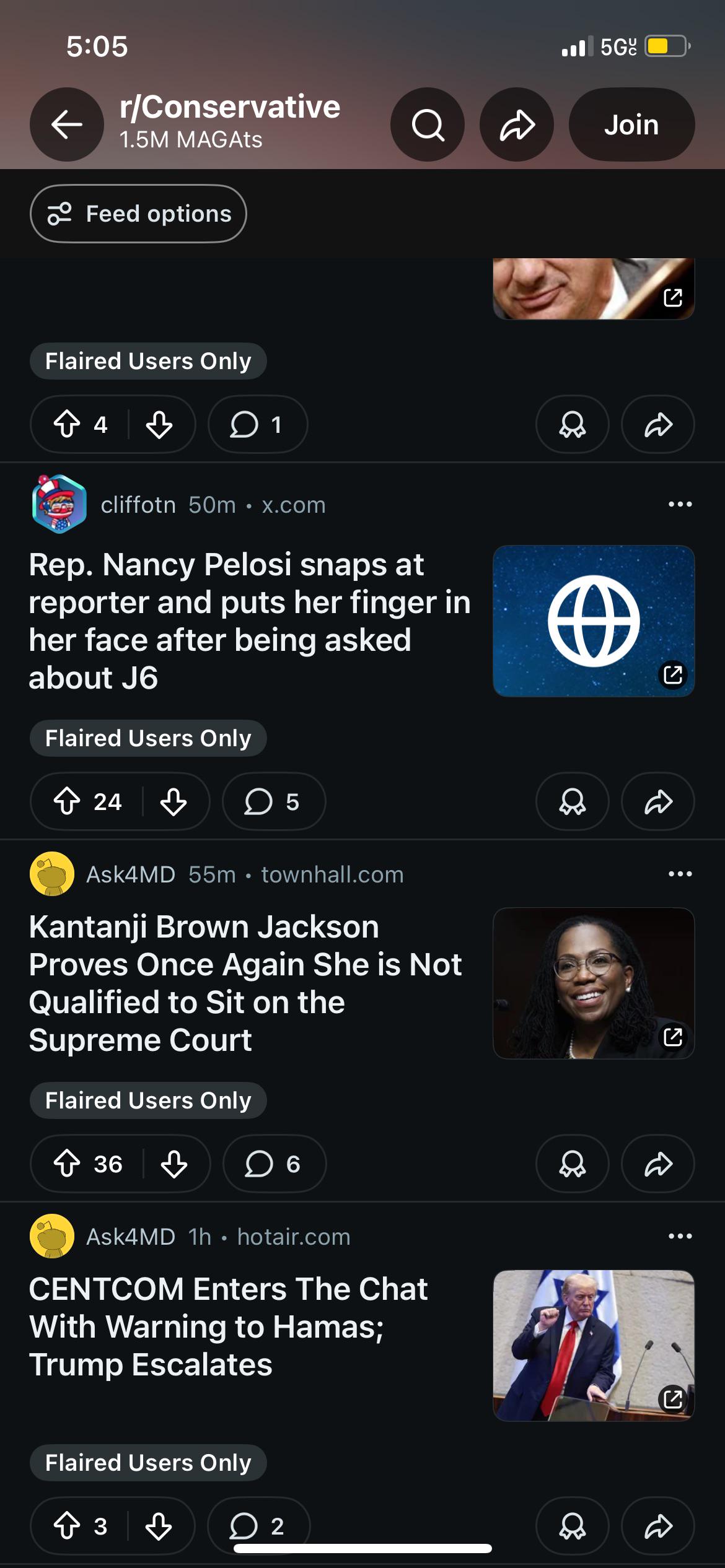Join the r/Conservative community
The height and width of the screenshot is (1568, 725).
(631, 124)
